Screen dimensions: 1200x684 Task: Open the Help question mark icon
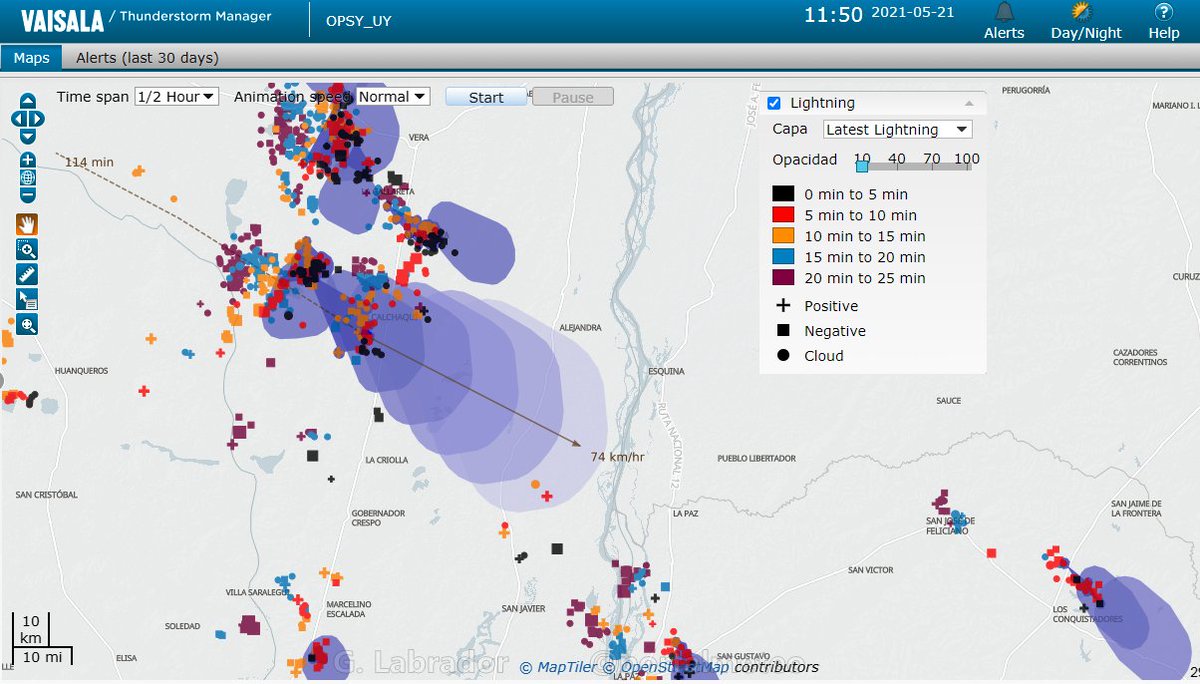(1163, 12)
